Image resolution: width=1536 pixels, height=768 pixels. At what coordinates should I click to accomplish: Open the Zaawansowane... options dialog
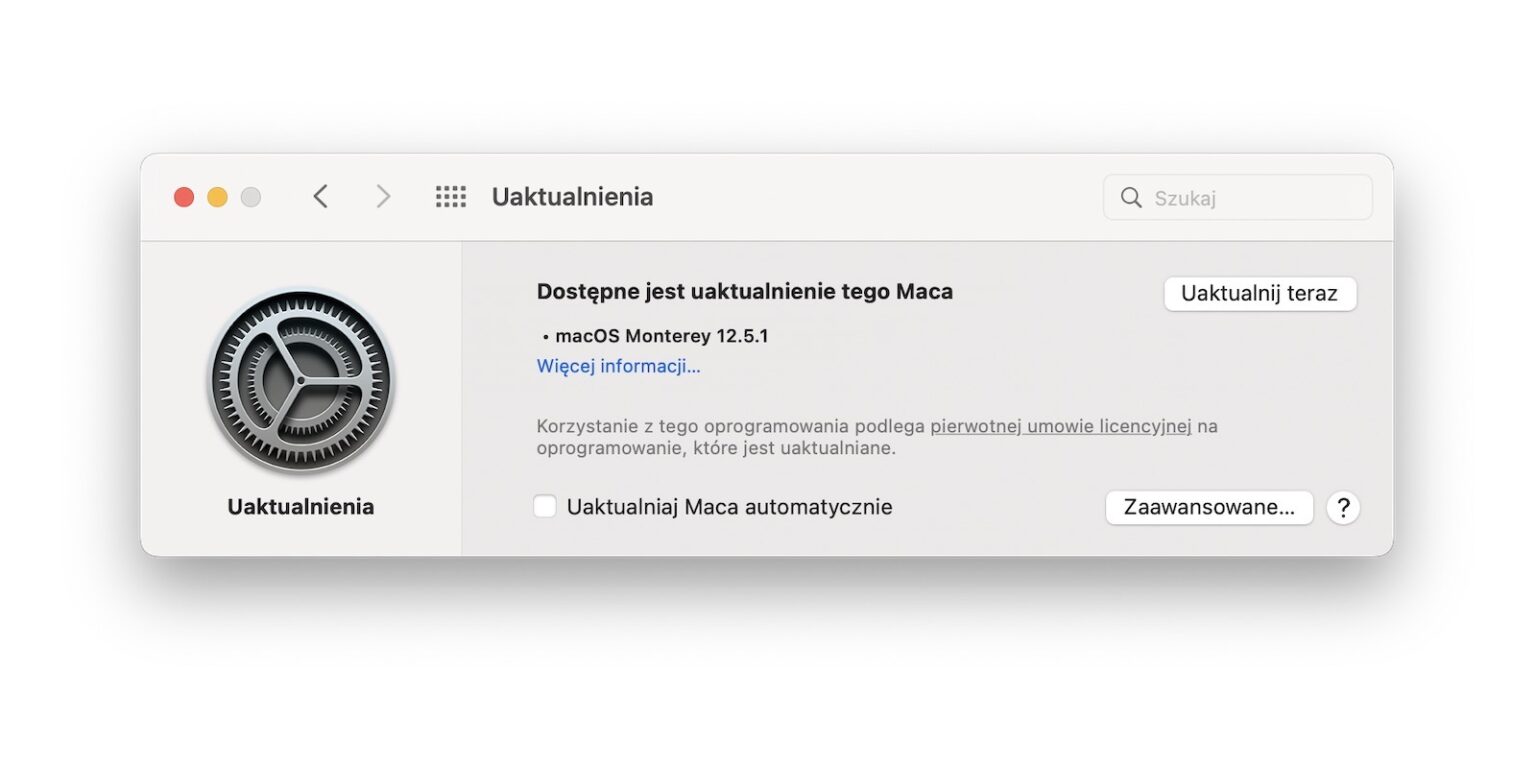point(1208,507)
